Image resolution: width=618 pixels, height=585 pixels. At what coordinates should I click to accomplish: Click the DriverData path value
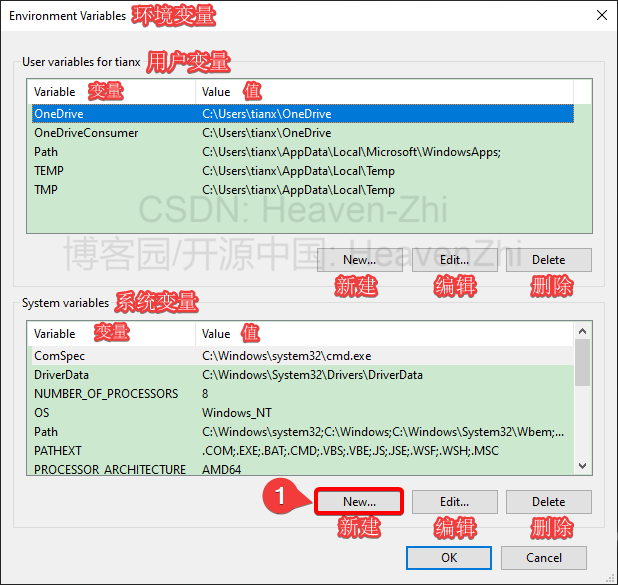312,375
